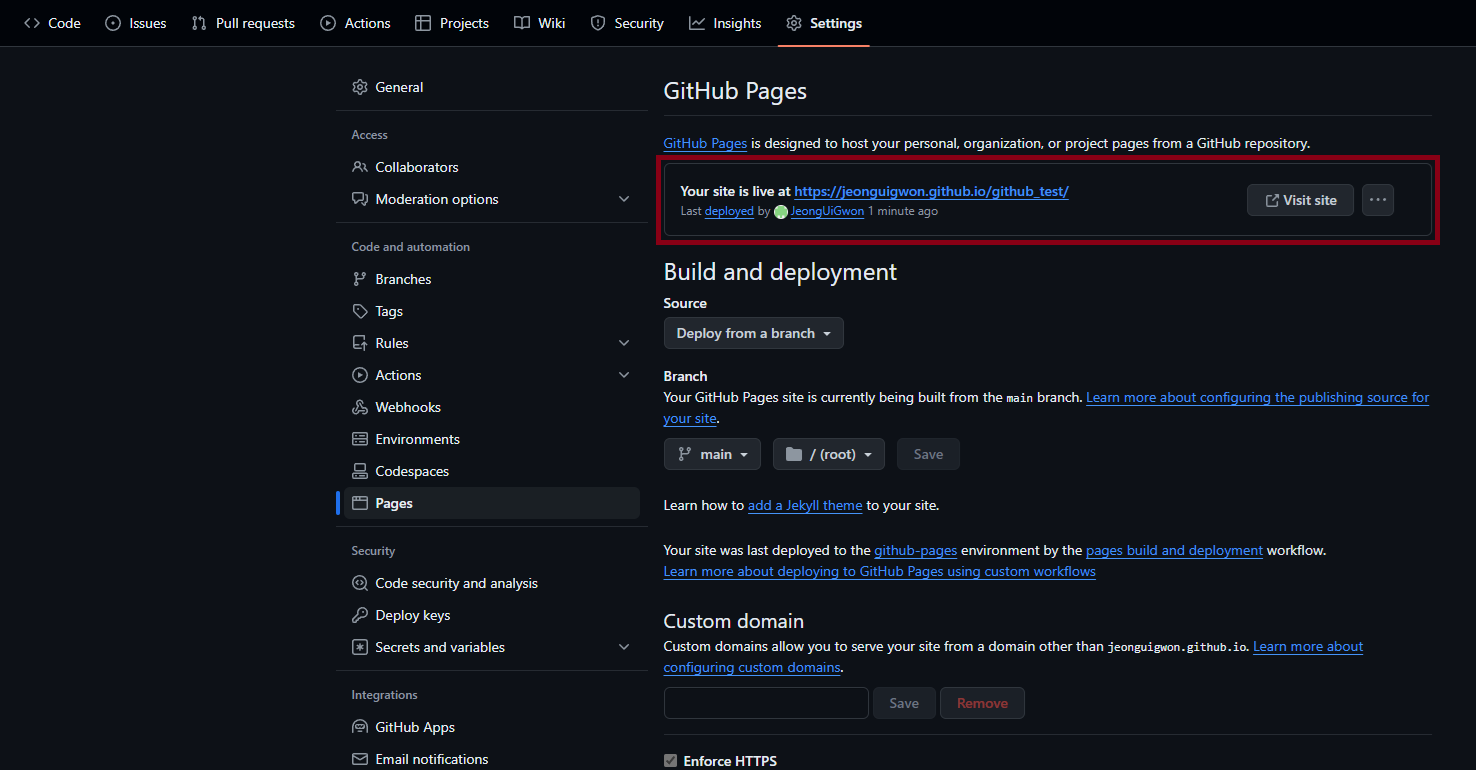Click the JeongUiGwon avatar image
The height and width of the screenshot is (770, 1476).
point(781,212)
